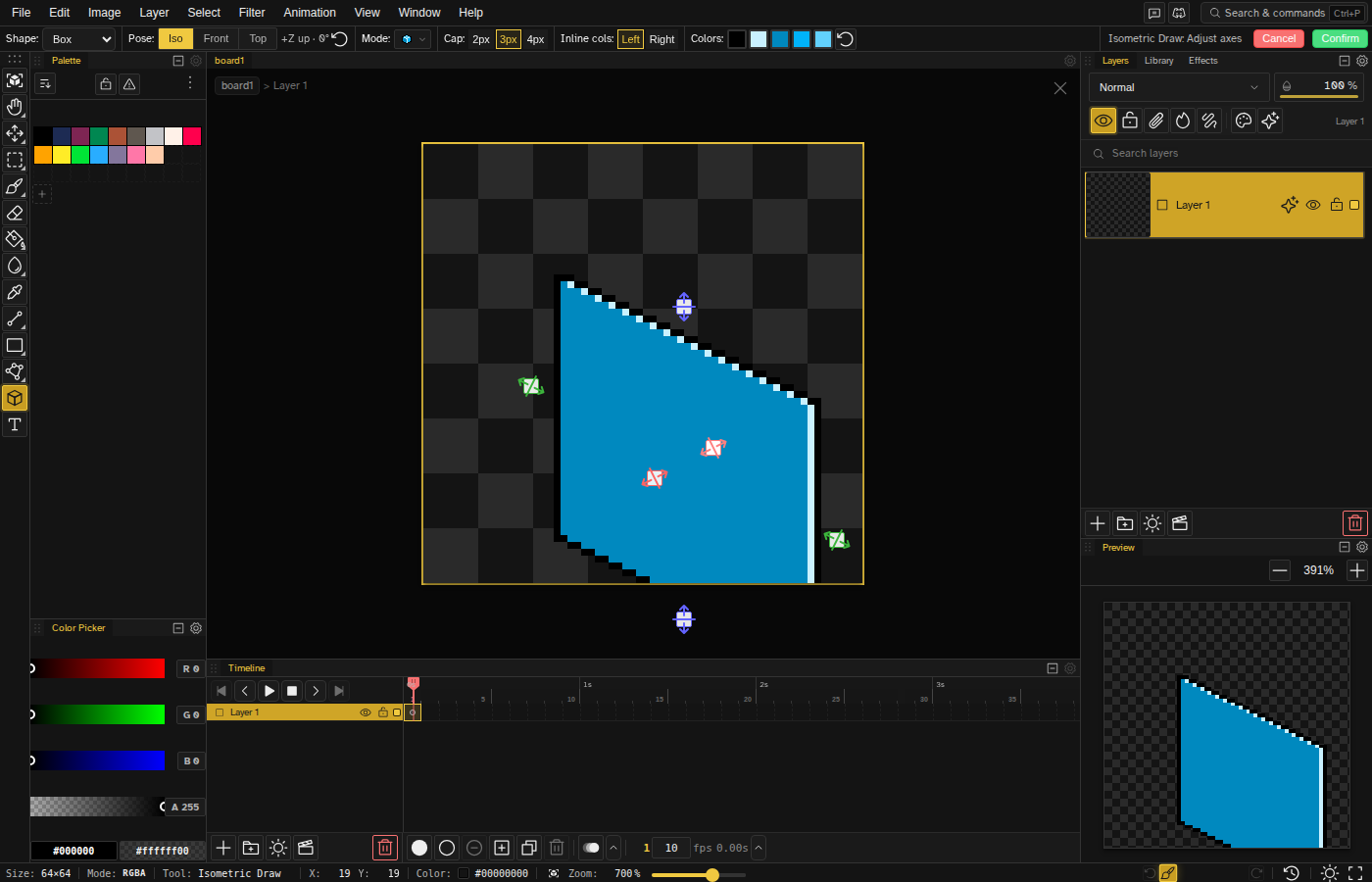Lock Layer 1 in the layer row

point(1337,205)
